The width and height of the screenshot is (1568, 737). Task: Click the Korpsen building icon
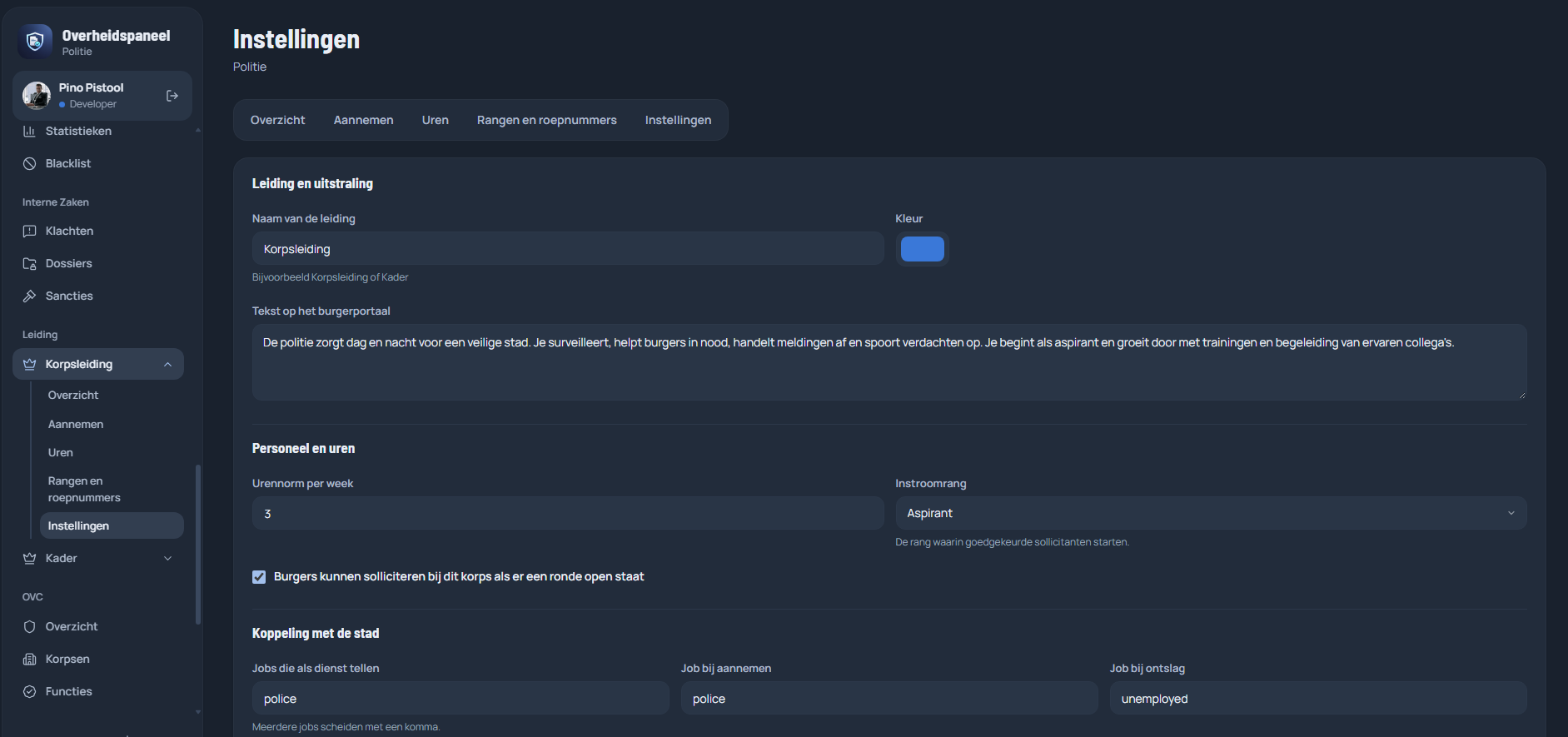[30, 659]
